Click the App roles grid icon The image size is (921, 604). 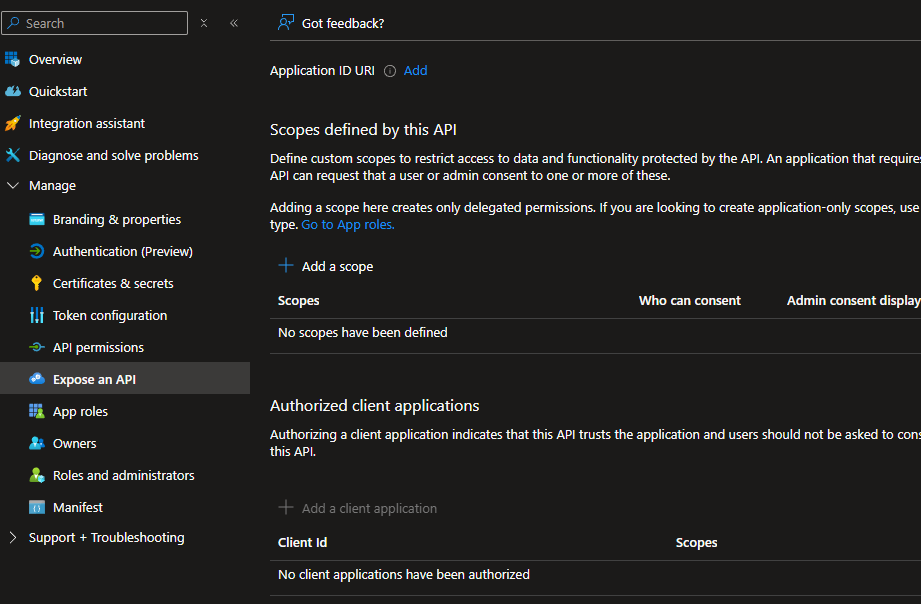tap(36, 411)
